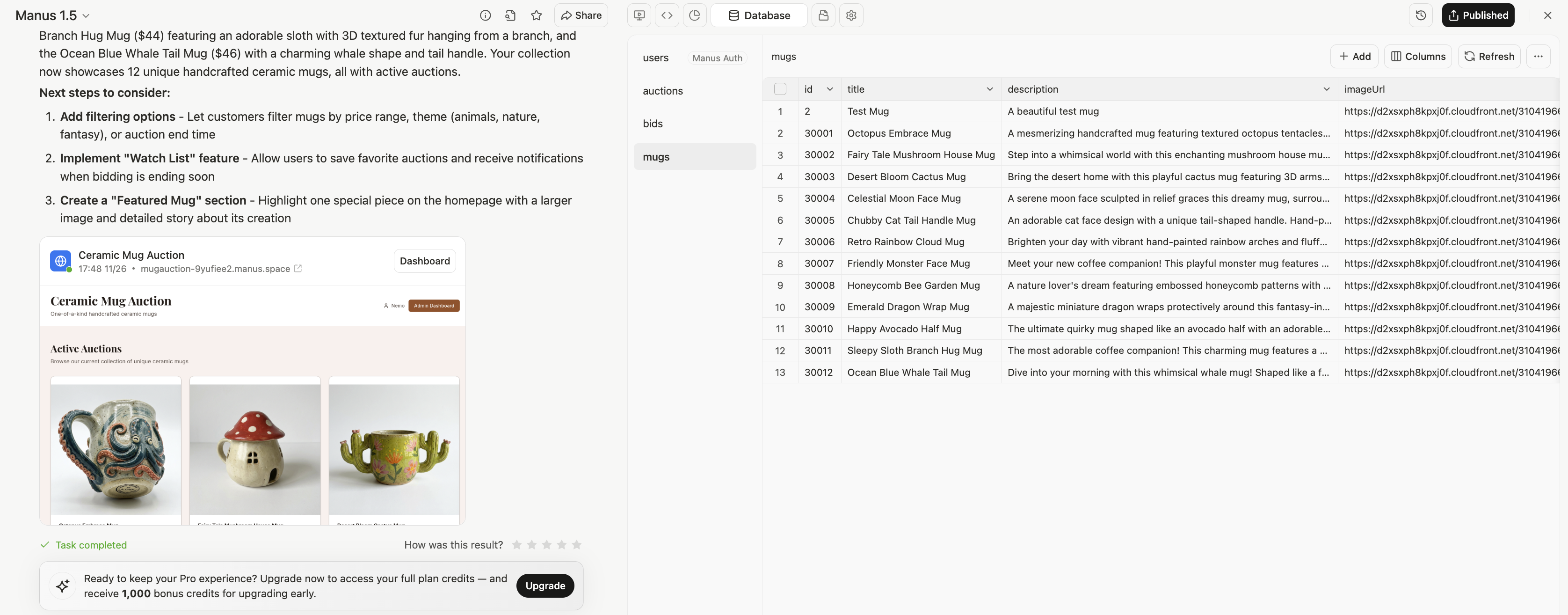Rate the result five stars
This screenshot has width=1568, height=615.
point(576,544)
